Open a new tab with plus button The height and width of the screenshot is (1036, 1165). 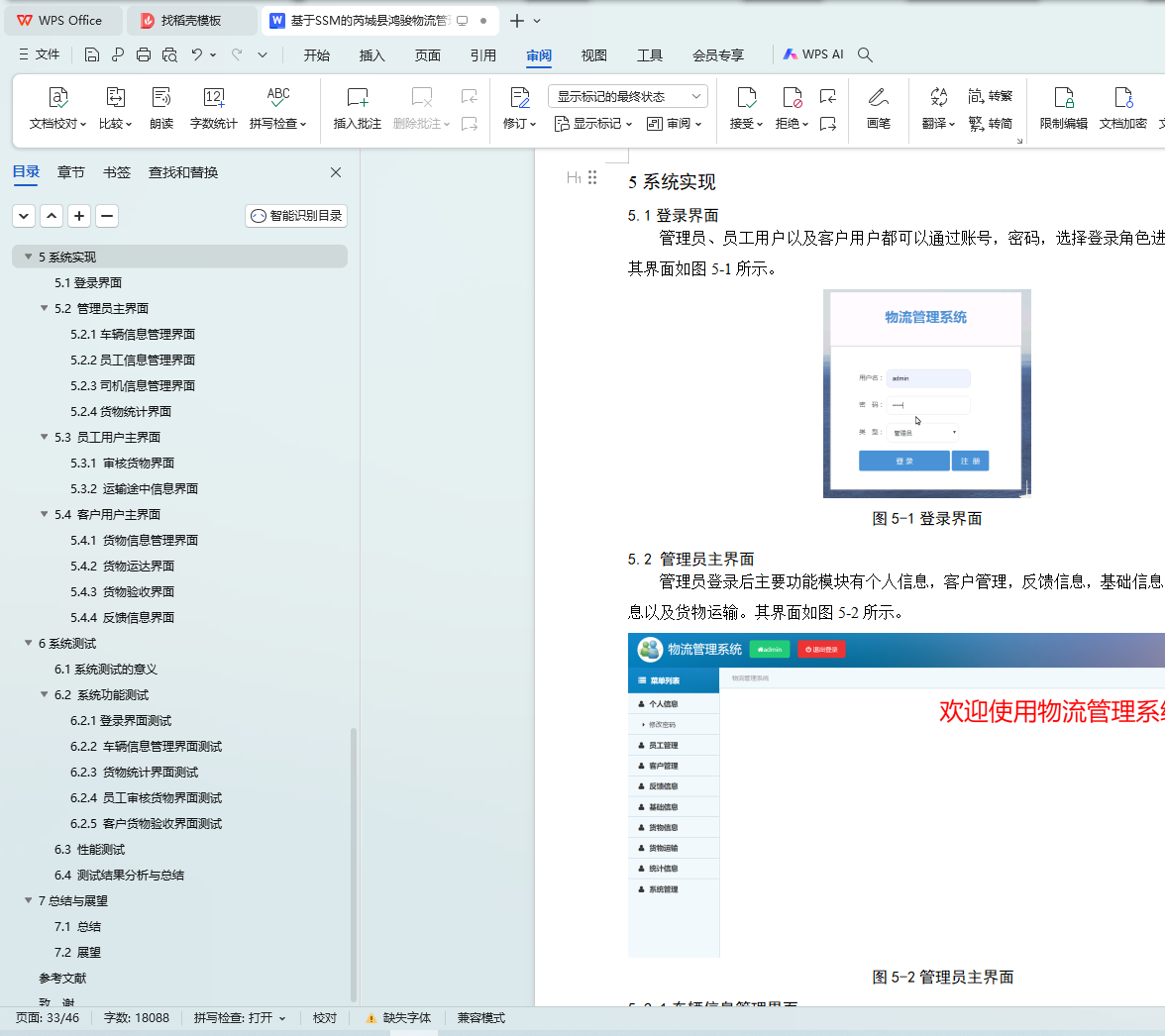(517, 21)
